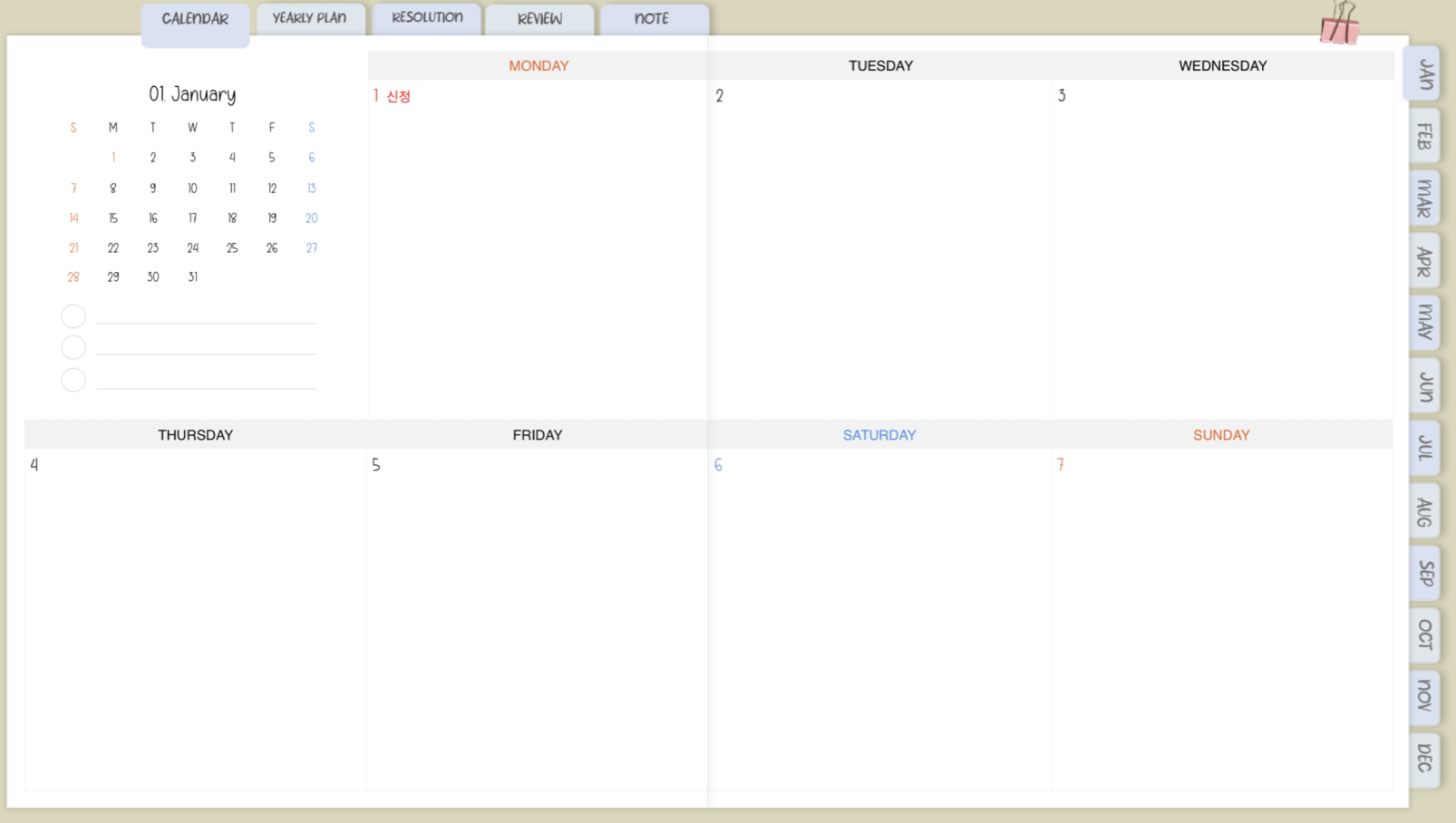The height and width of the screenshot is (823, 1456).
Task: Select the TUESDAY column header
Action: tap(880, 66)
